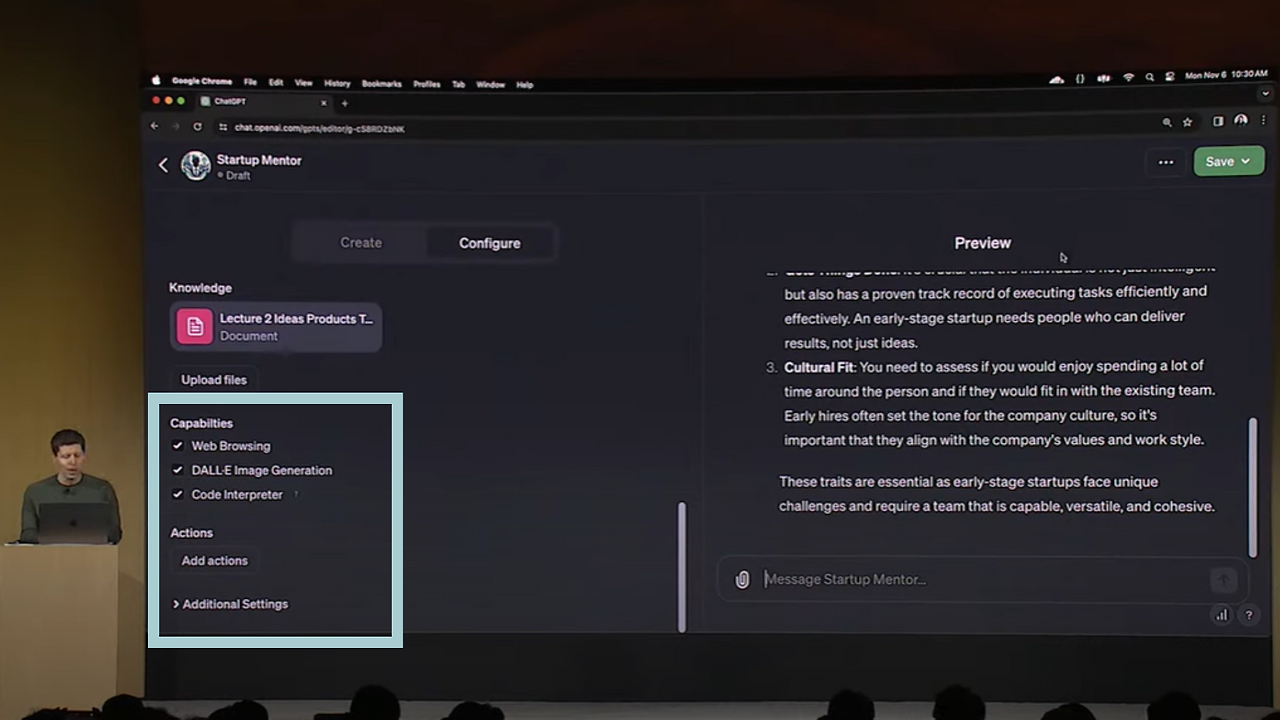Screen dimensions: 1280x720
Task: Switch to the Create tab
Action: (x=361, y=243)
